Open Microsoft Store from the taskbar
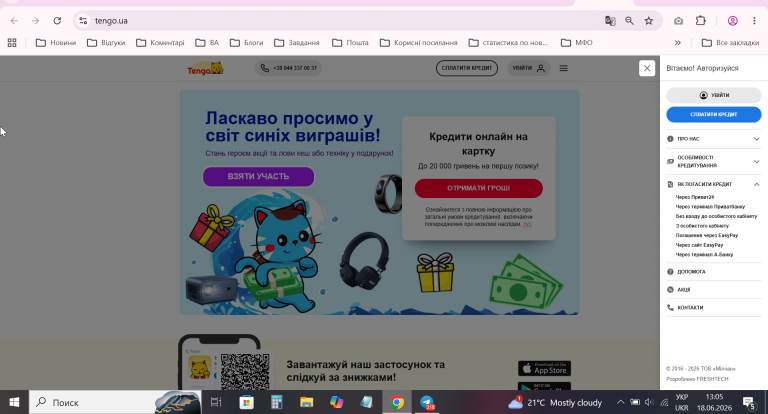This screenshot has width=768, height=414. (246, 402)
